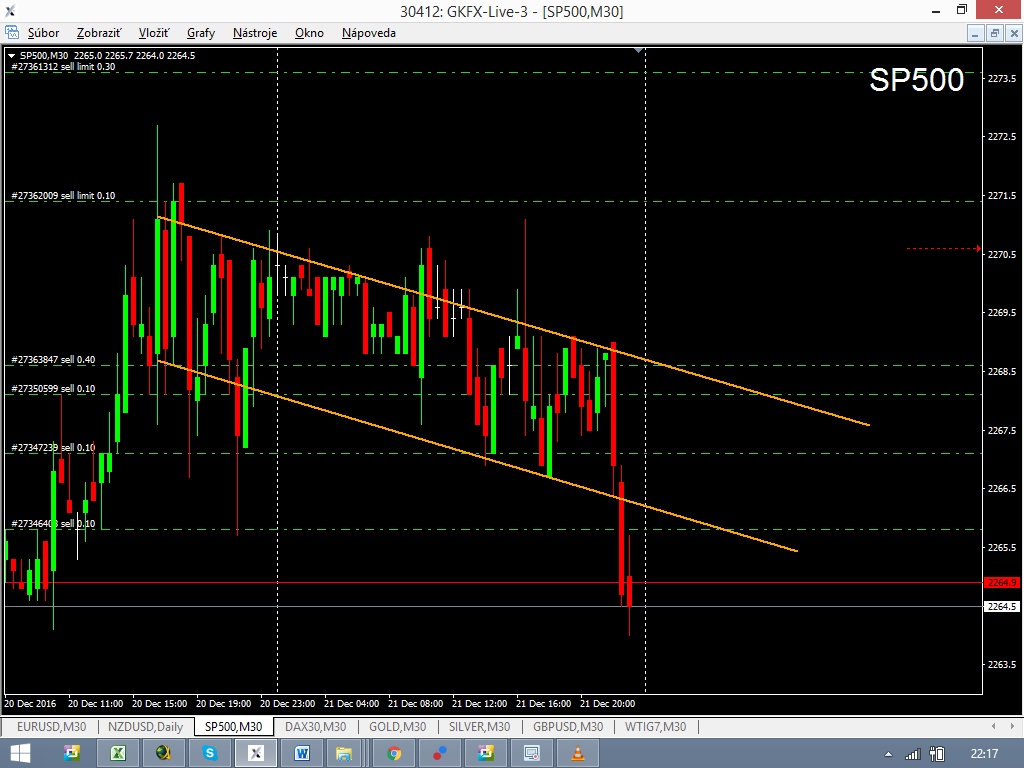The image size is (1024, 768).
Task: Open the WTIG7,M30 chart tab
Action: click(x=655, y=726)
